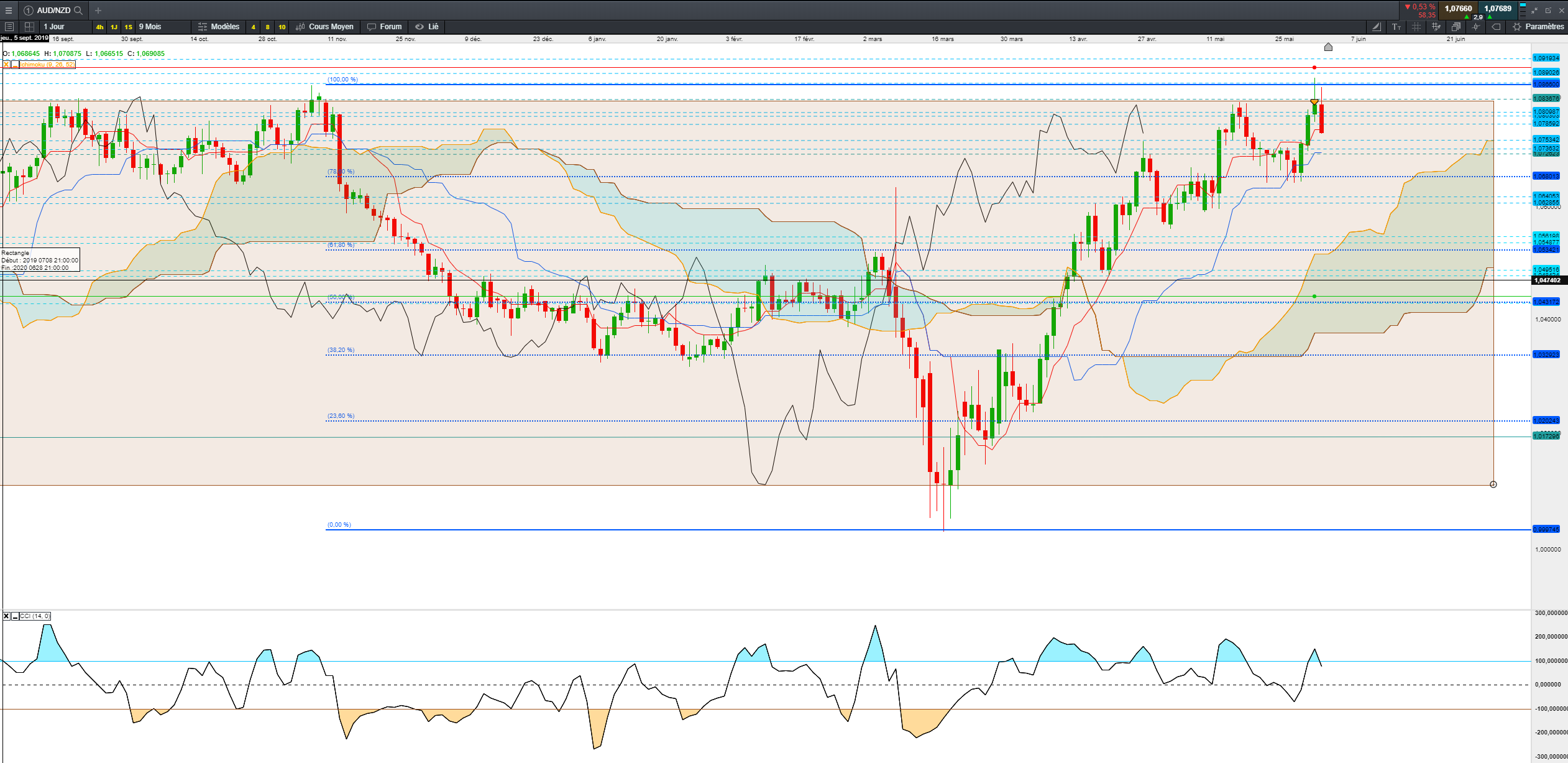Open the Paramètres settings button
Viewport: 1568px width, 763px height.
tap(1538, 27)
